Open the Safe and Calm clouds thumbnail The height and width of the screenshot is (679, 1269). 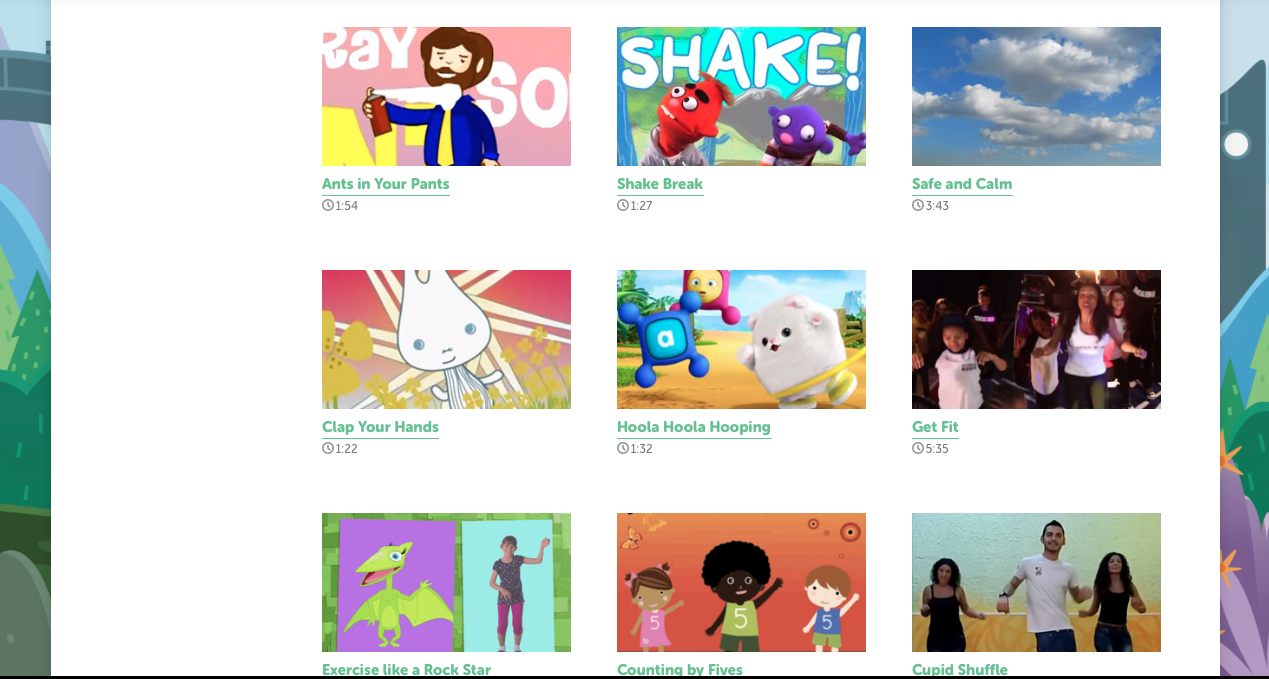tap(1036, 96)
